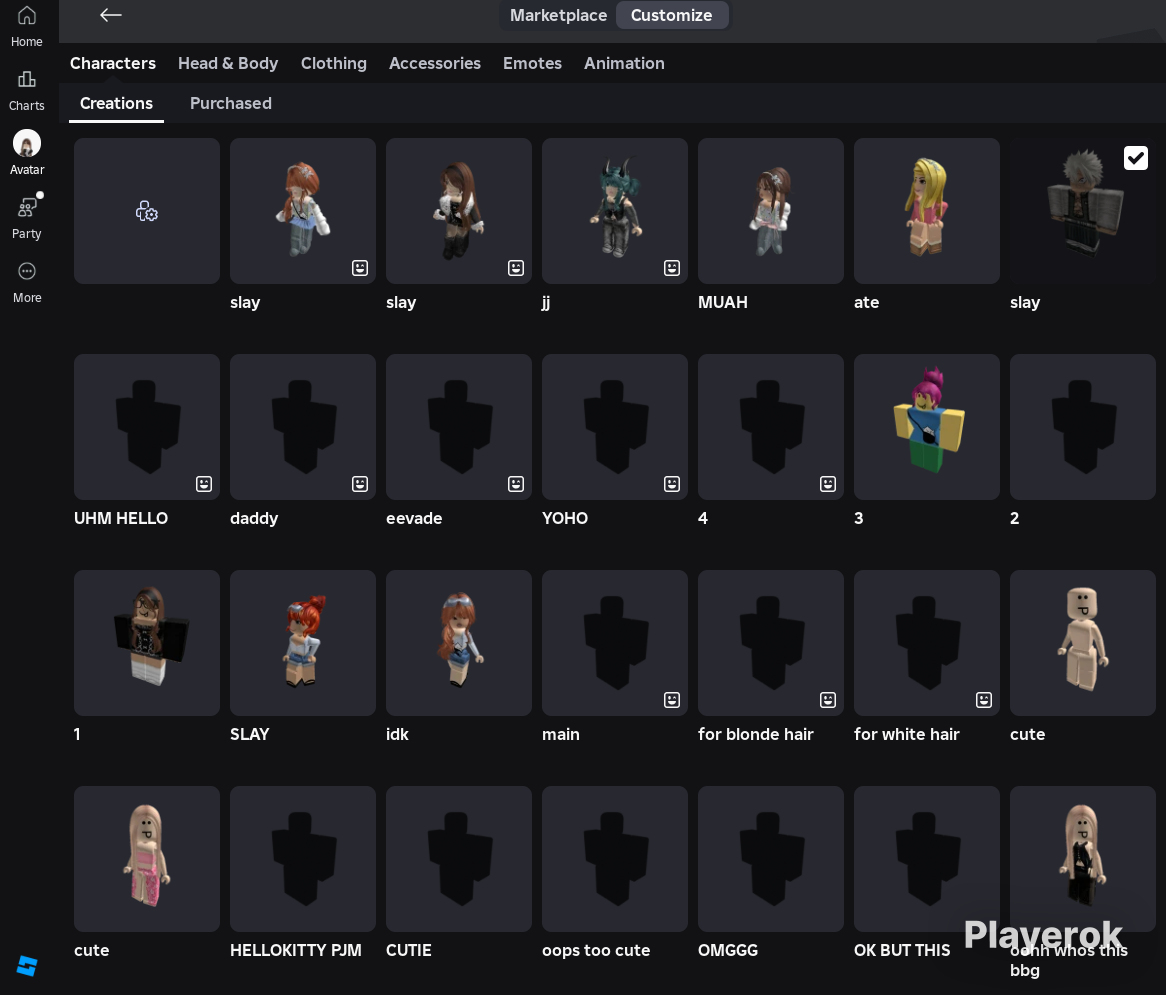
Task: Click the emote icon on eevade character
Action: (516, 484)
